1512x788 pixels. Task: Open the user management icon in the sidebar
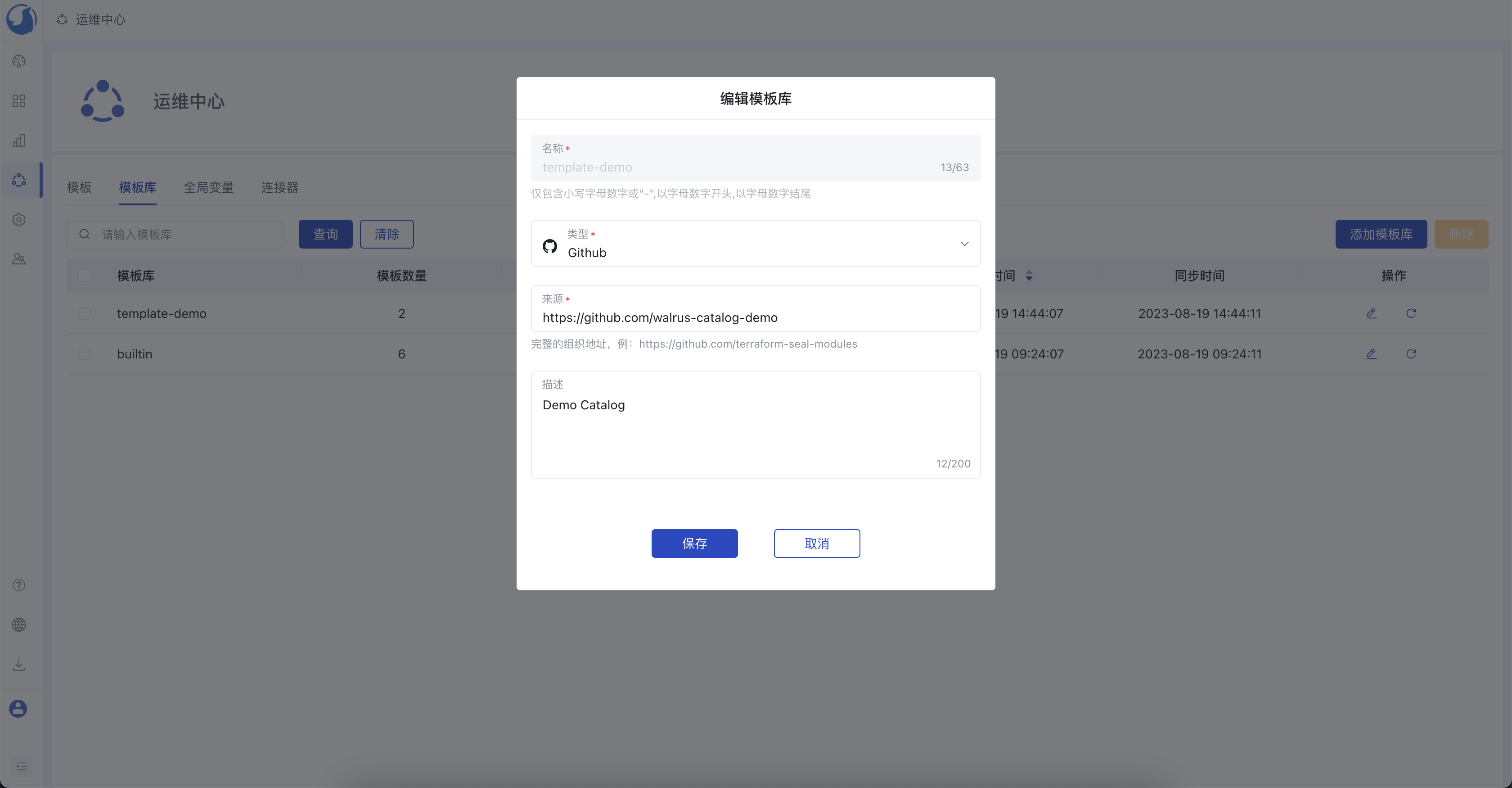point(19,259)
